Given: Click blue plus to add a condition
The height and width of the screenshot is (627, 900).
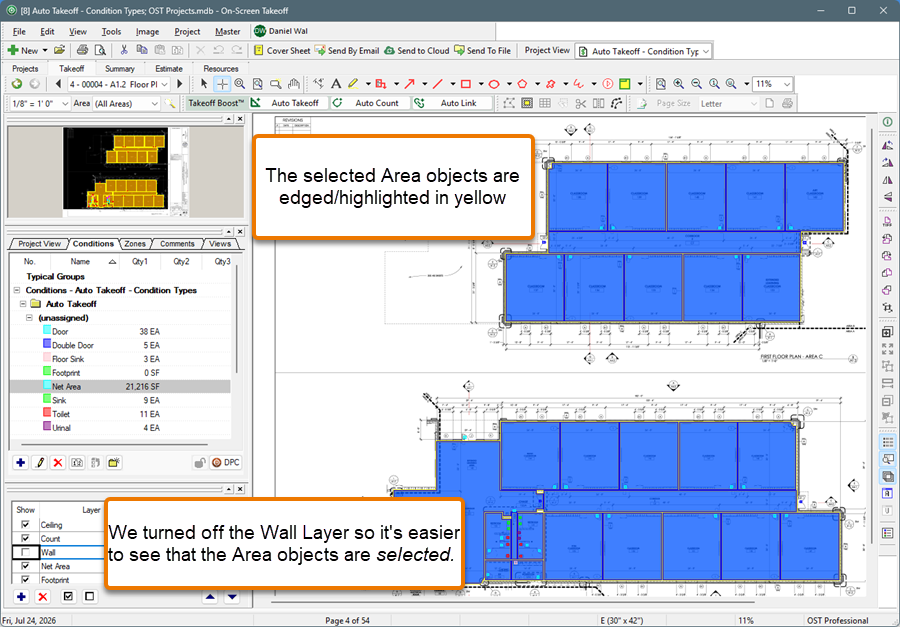Looking at the screenshot, I should (21, 462).
